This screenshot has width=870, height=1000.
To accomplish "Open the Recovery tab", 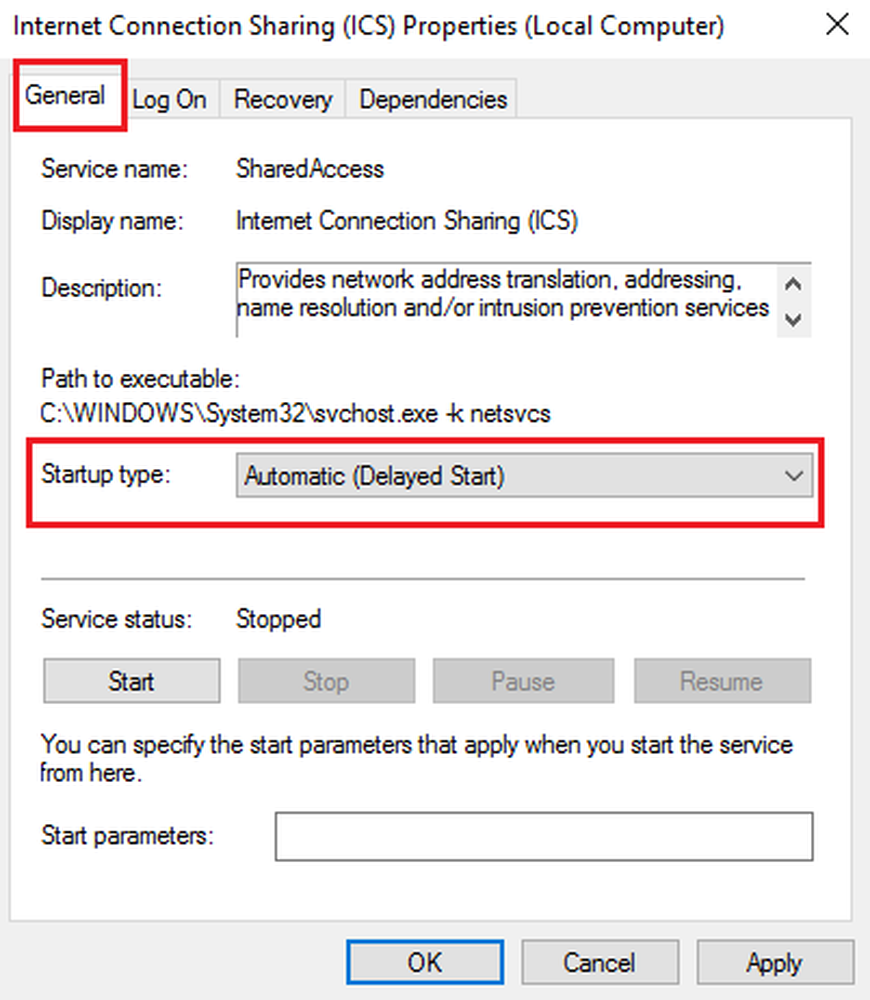I will tap(282, 100).
